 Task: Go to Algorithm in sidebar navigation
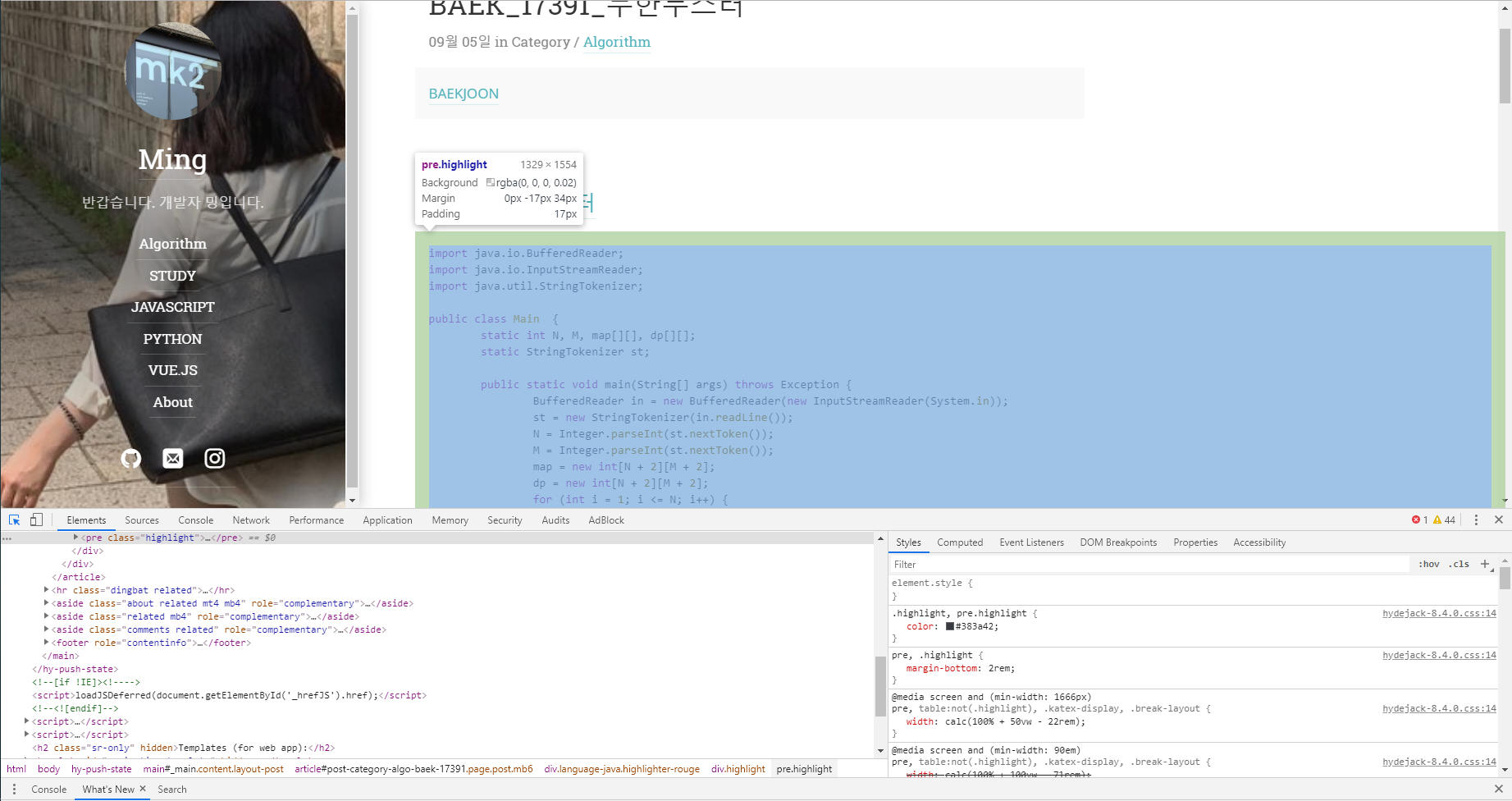point(172,244)
